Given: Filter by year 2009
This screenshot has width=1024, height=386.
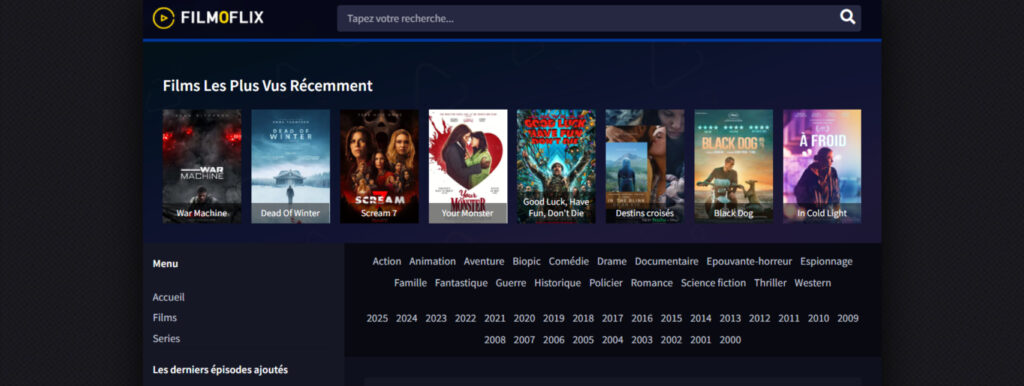Looking at the screenshot, I should [848, 319].
